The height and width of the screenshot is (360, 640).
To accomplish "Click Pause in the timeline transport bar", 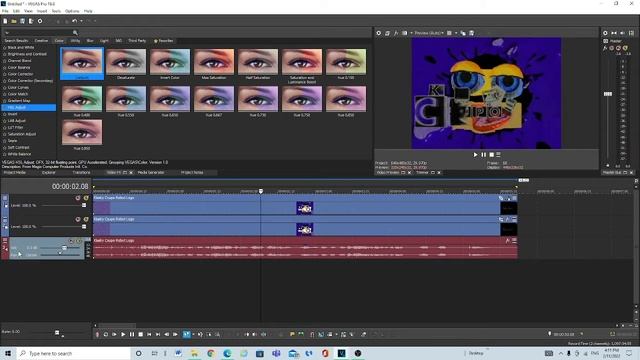I will [x=131, y=334].
